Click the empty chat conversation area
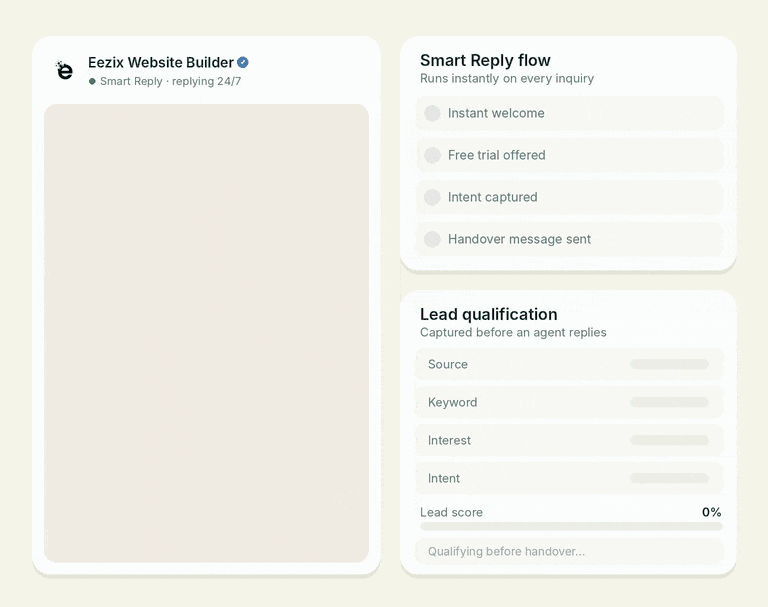Screen dimensions: 768x607 (x=206, y=333)
